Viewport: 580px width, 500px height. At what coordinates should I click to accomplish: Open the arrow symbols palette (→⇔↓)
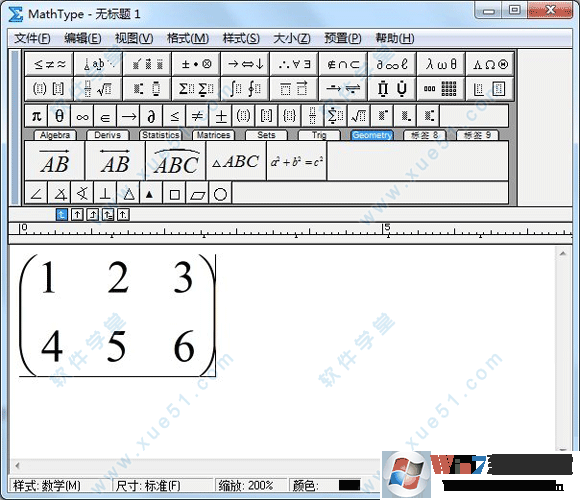click(245, 64)
